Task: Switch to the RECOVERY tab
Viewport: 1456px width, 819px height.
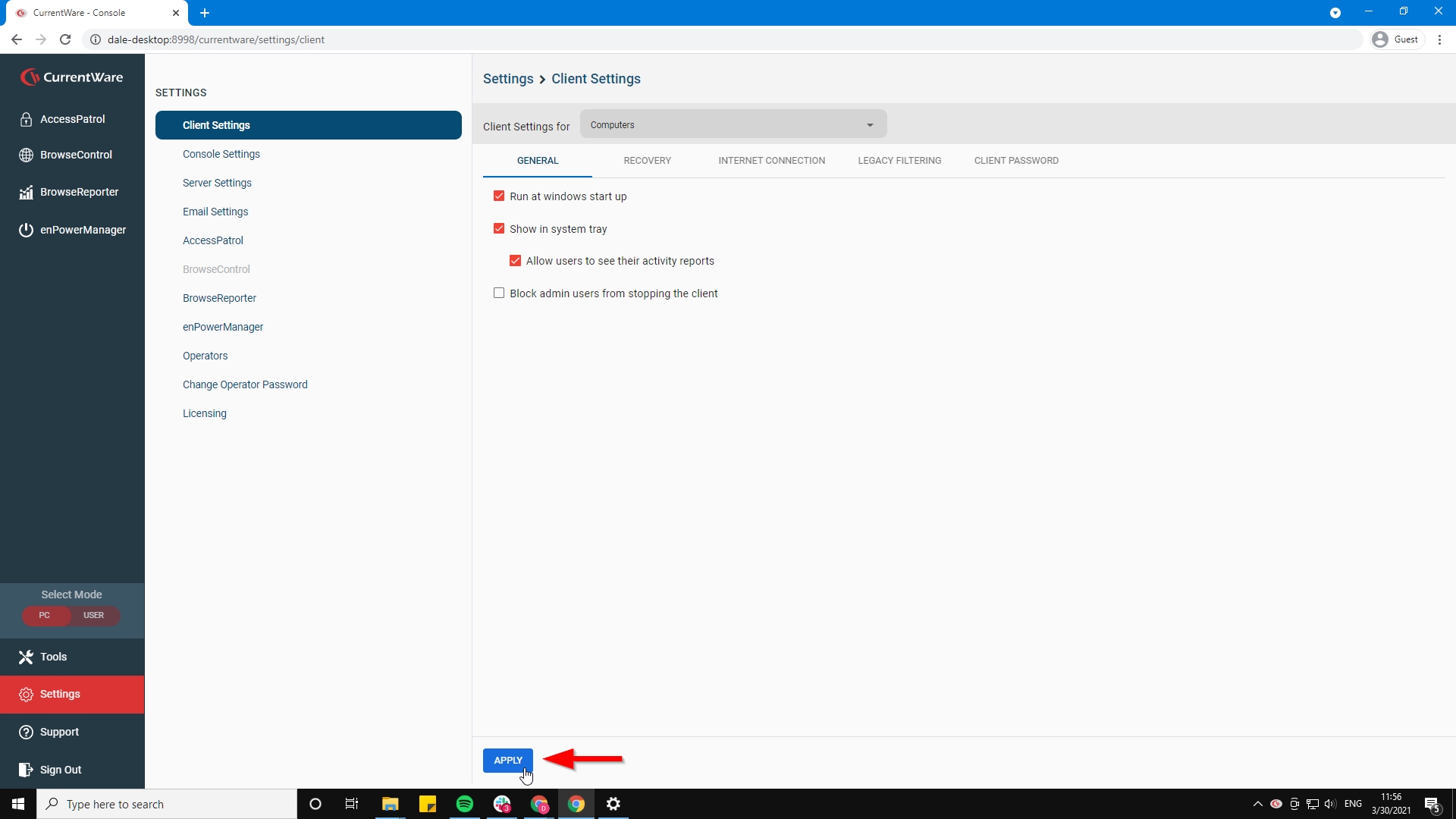Action: click(x=647, y=161)
